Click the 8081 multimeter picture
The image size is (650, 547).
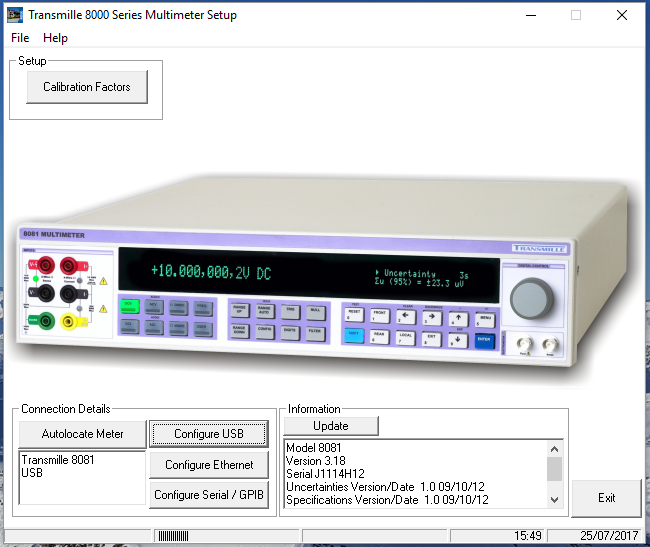pyautogui.click(x=325, y=276)
